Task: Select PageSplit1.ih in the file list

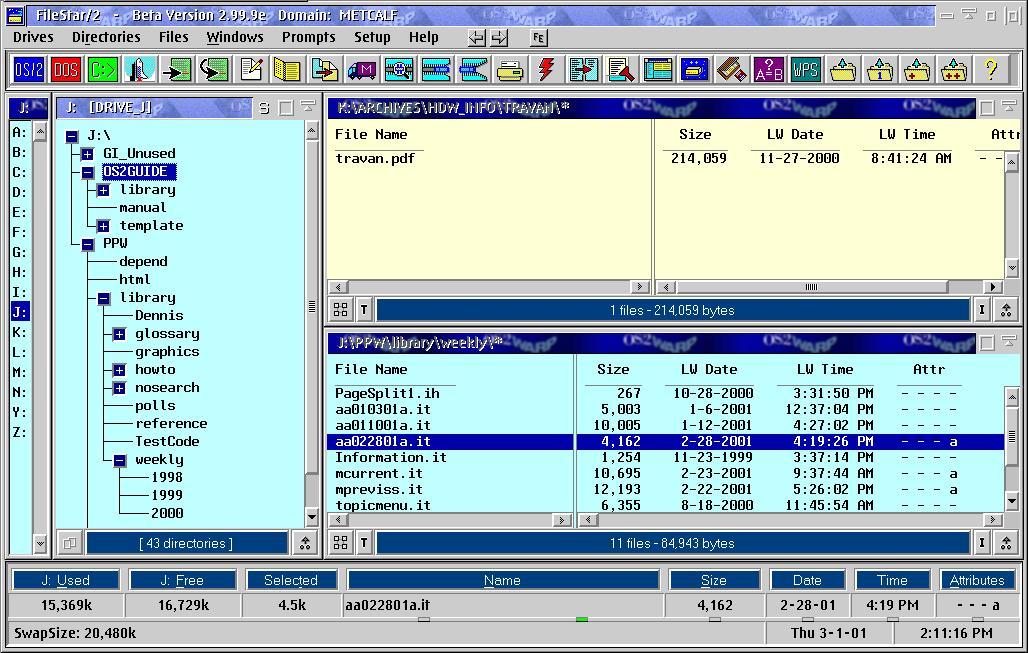Action: pyautogui.click(x=387, y=393)
